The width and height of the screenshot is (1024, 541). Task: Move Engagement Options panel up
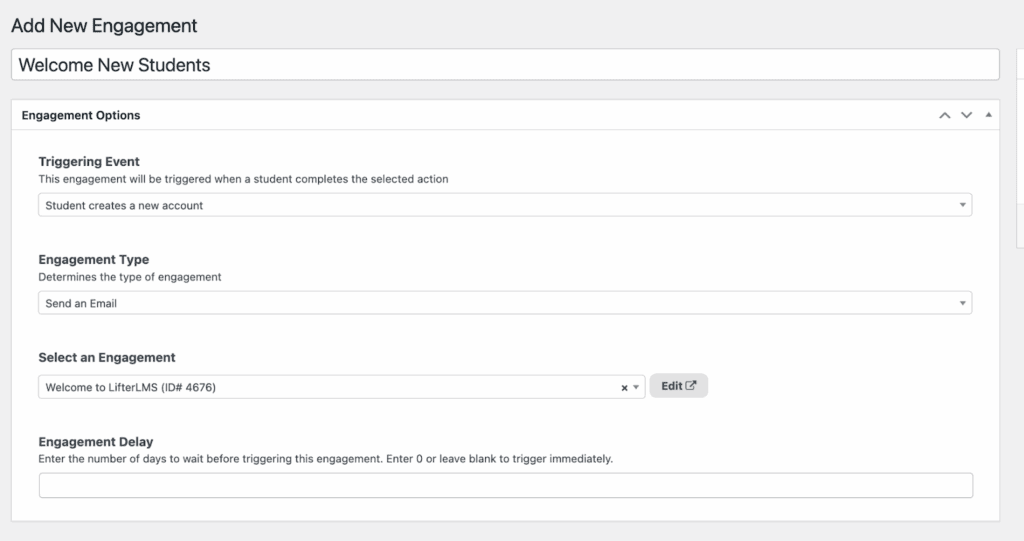(944, 115)
